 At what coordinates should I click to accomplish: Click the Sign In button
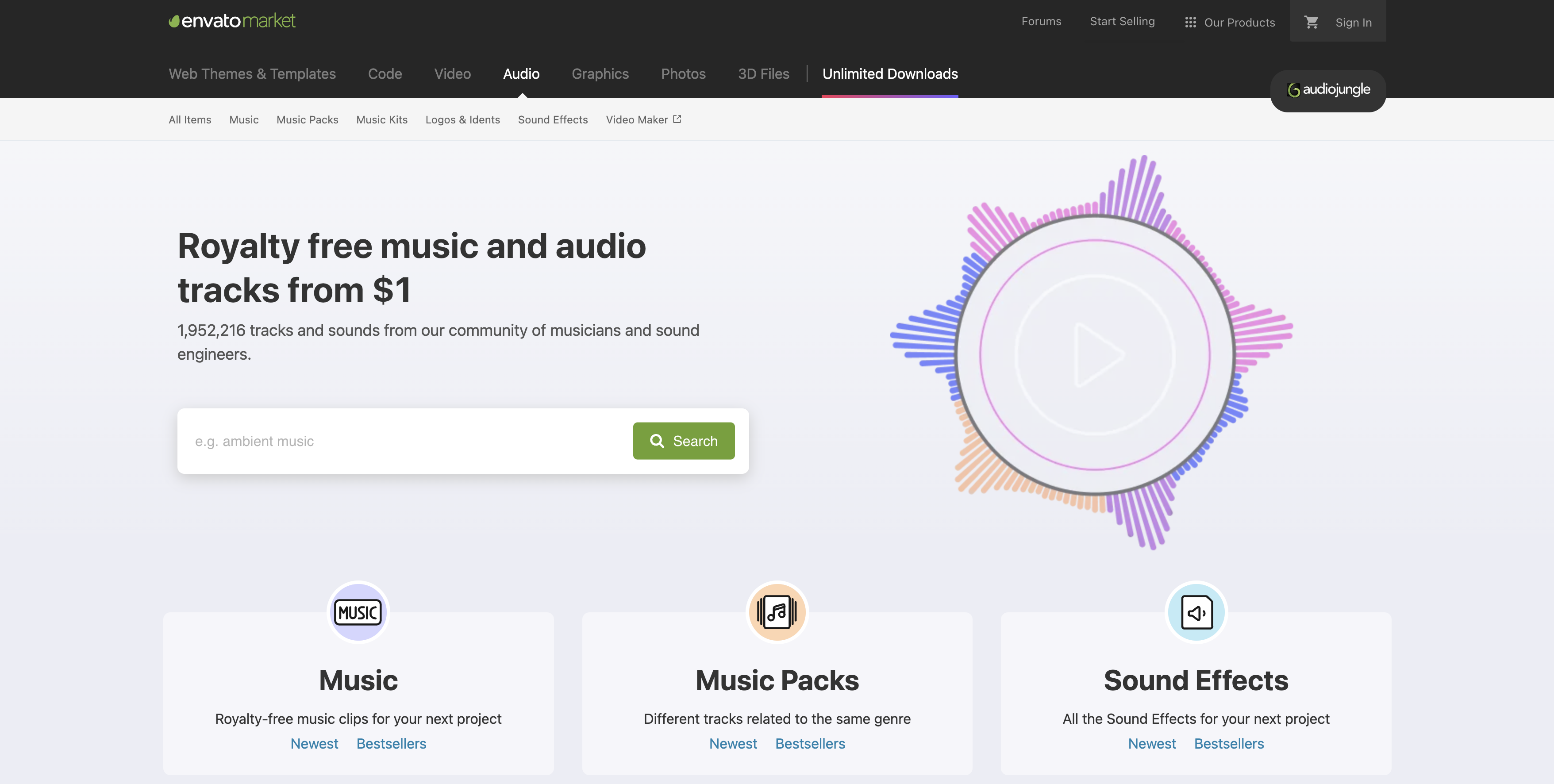coord(1353,21)
